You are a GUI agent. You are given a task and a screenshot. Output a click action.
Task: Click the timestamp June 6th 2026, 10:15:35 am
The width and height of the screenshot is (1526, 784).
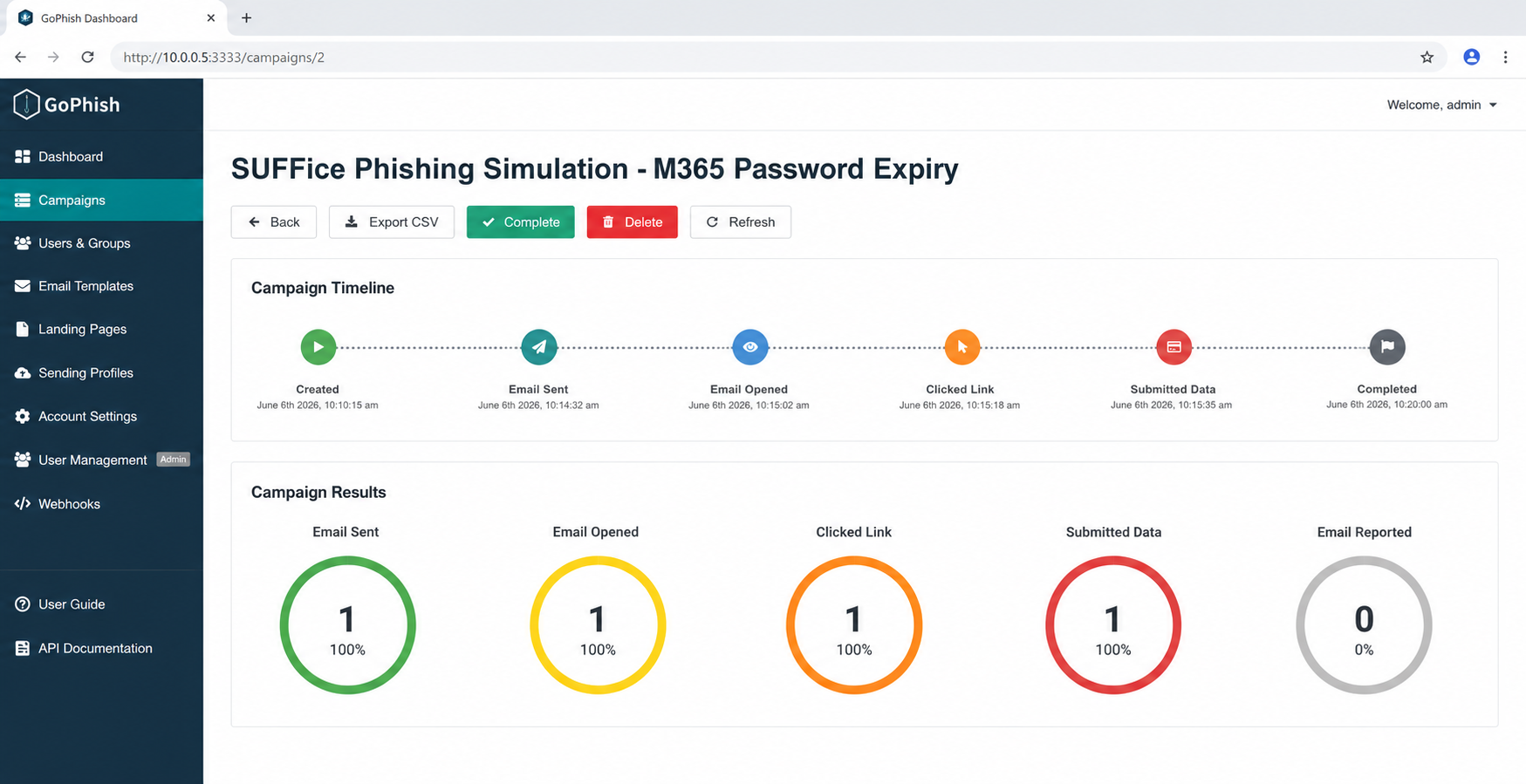tap(1172, 405)
